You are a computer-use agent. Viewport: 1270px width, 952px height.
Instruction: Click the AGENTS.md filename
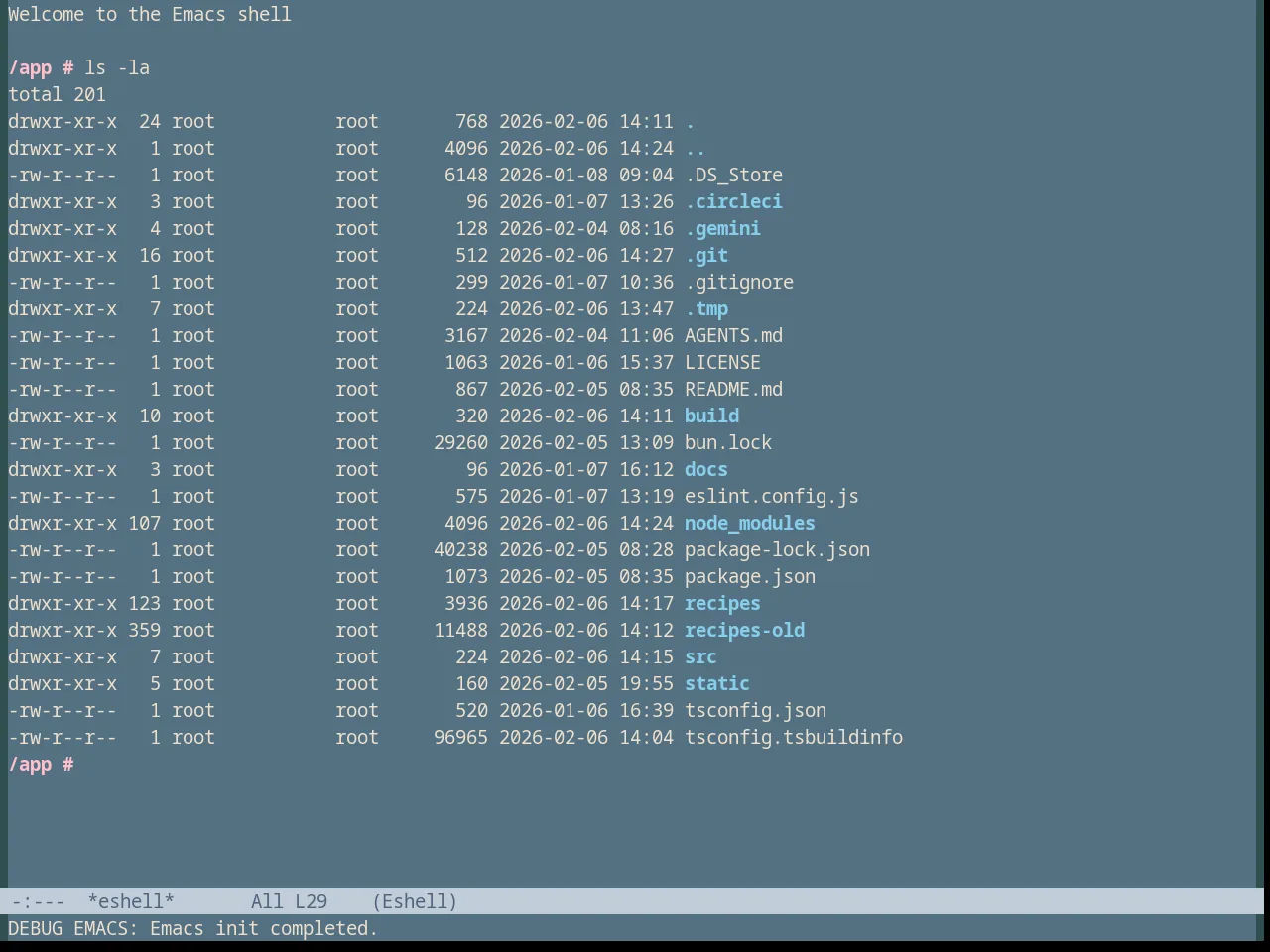coord(733,335)
